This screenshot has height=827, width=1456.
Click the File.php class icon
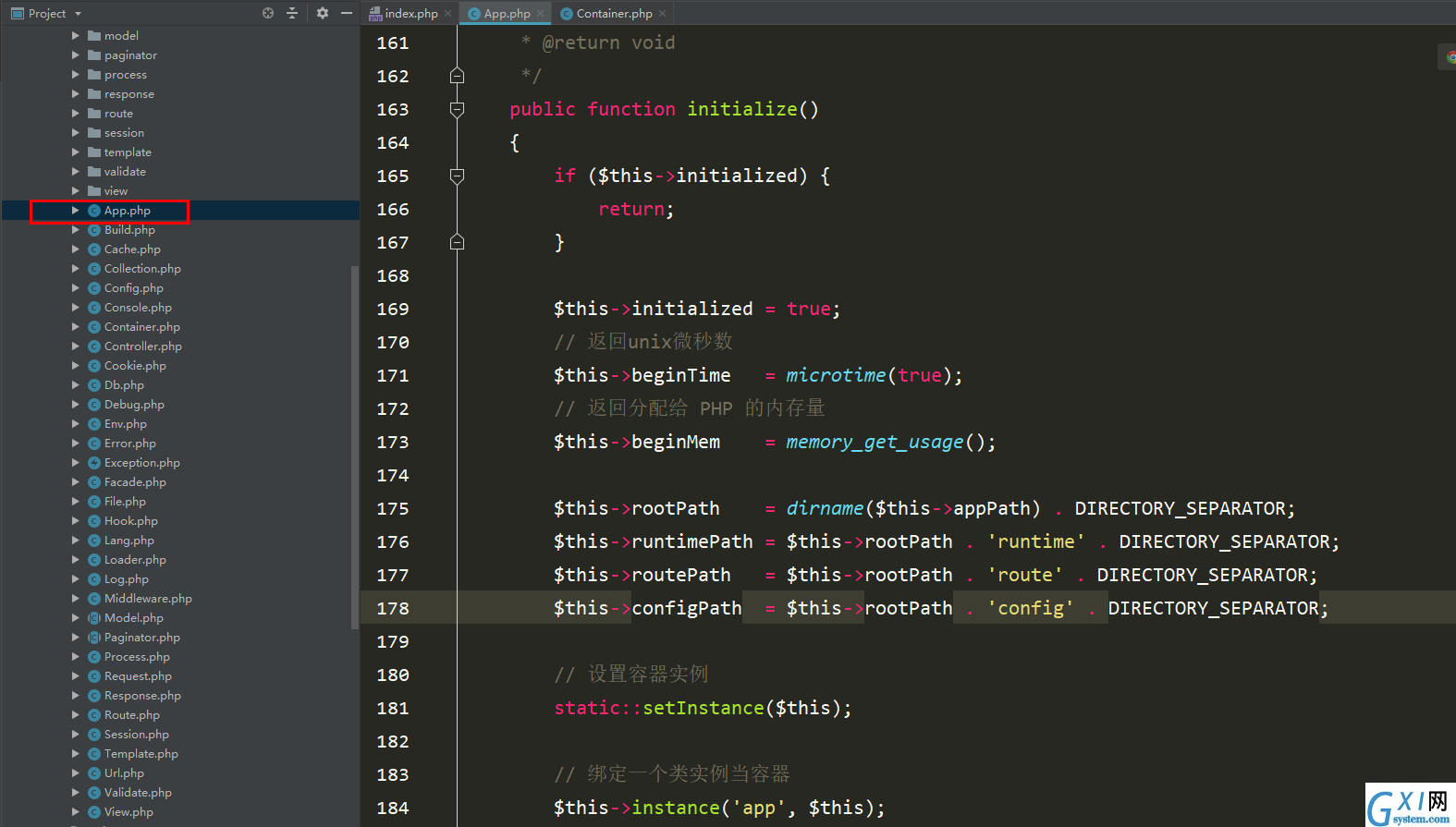(94, 502)
